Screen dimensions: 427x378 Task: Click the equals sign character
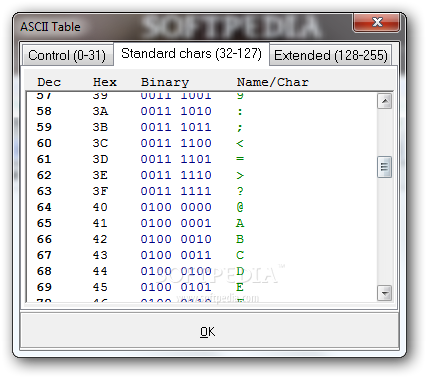pyautogui.click(x=240, y=159)
